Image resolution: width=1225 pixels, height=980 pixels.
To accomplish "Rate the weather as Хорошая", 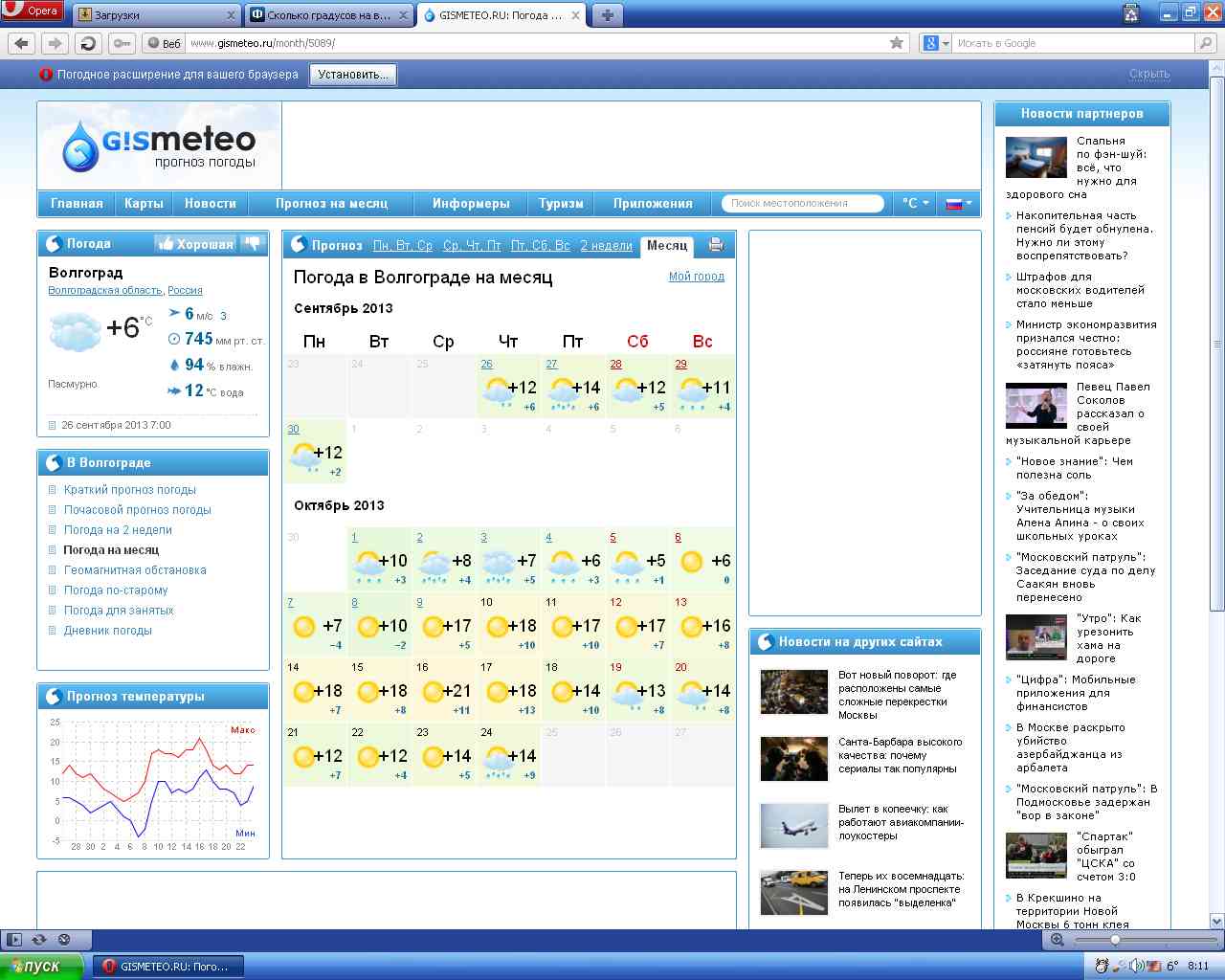I will pos(195,244).
